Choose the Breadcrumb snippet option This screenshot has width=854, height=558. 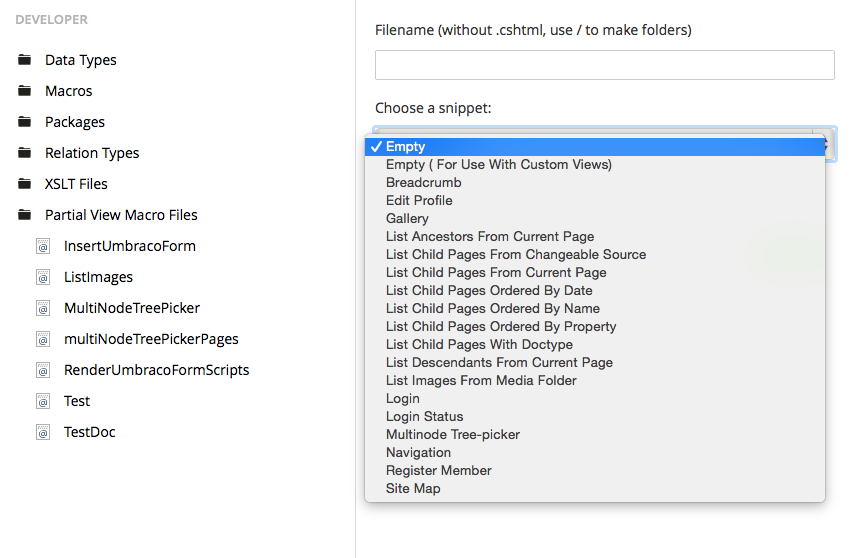(x=423, y=183)
